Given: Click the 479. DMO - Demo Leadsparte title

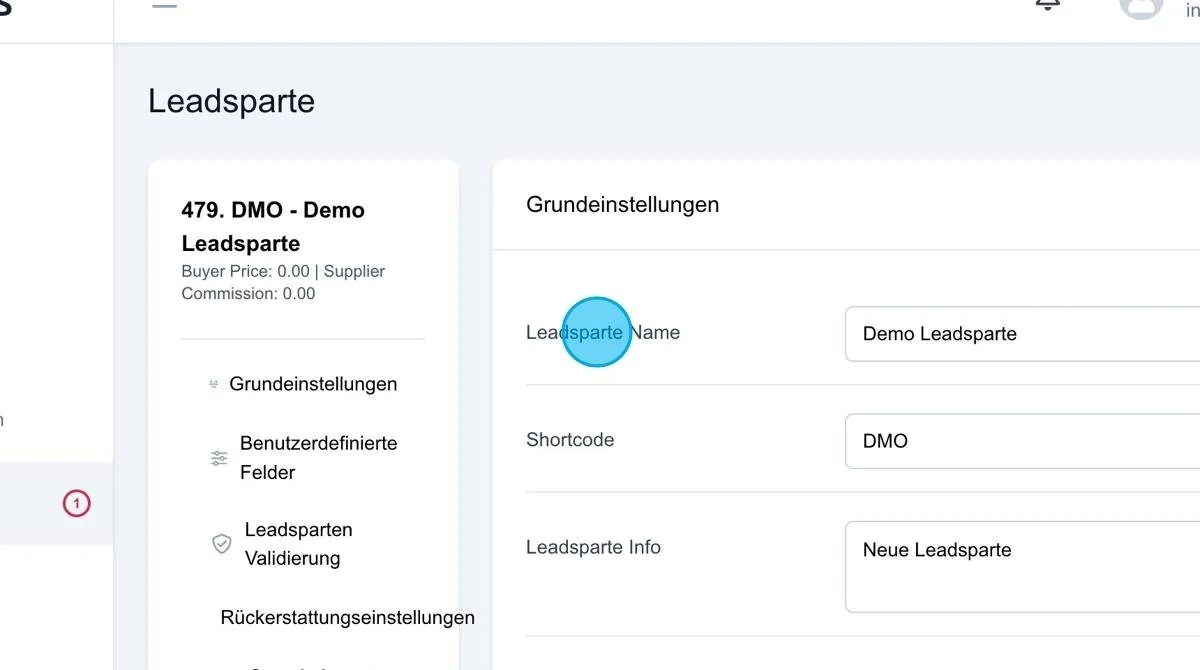Looking at the screenshot, I should coord(273,227).
